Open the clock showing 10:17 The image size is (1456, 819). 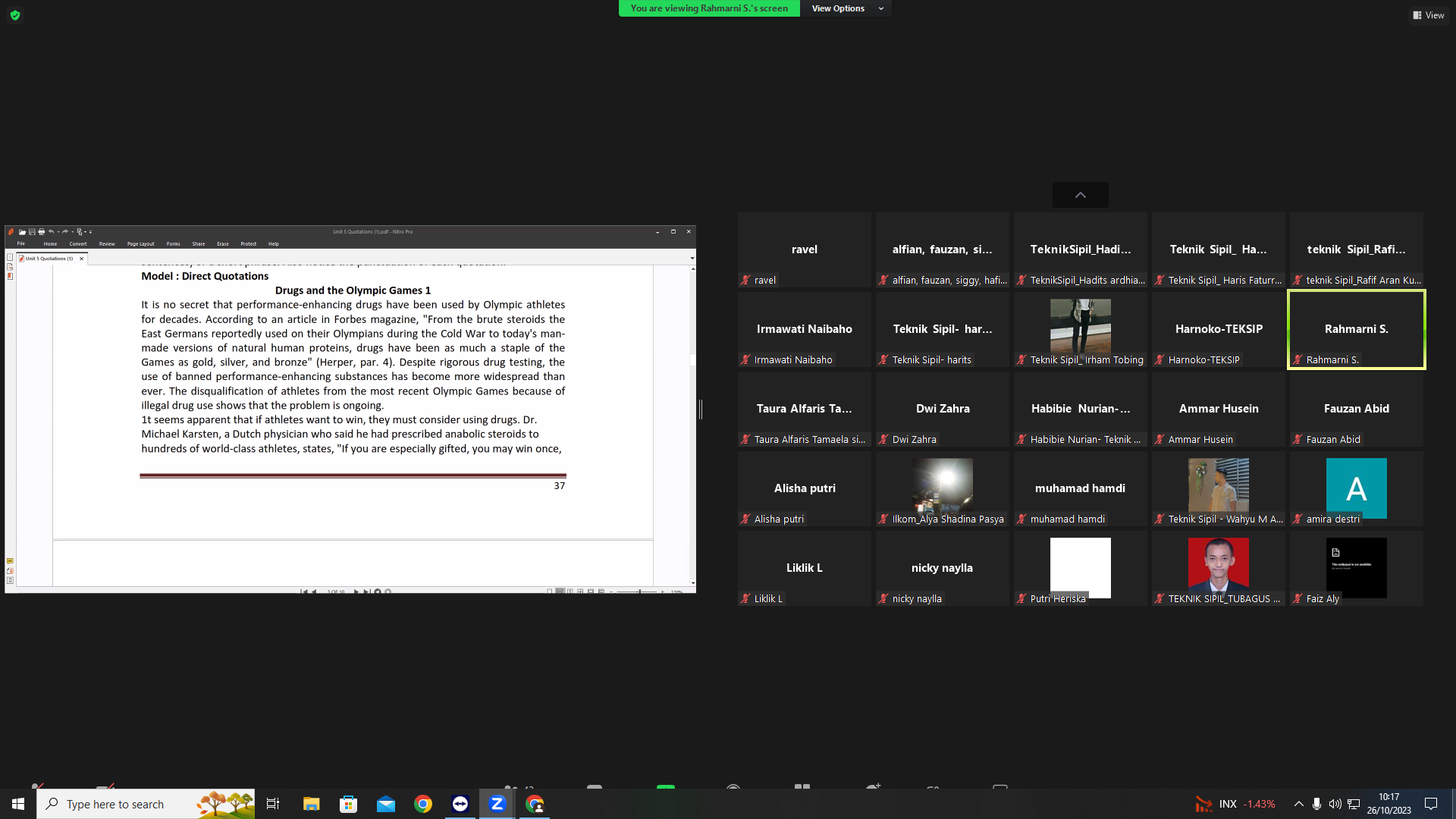(1389, 804)
